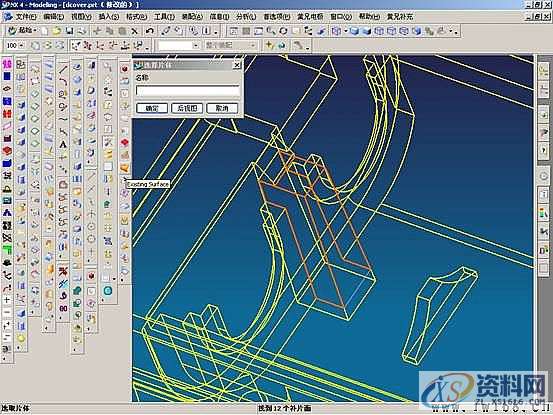
Task: Click the 取消 button in dialog
Action: point(222,108)
